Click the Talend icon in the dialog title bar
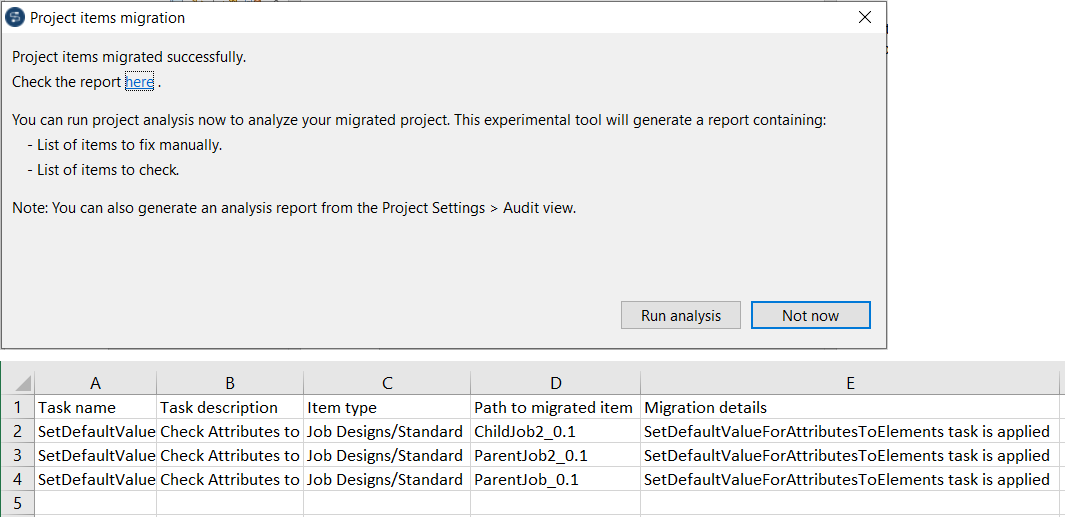The image size is (1065, 517). point(16,18)
